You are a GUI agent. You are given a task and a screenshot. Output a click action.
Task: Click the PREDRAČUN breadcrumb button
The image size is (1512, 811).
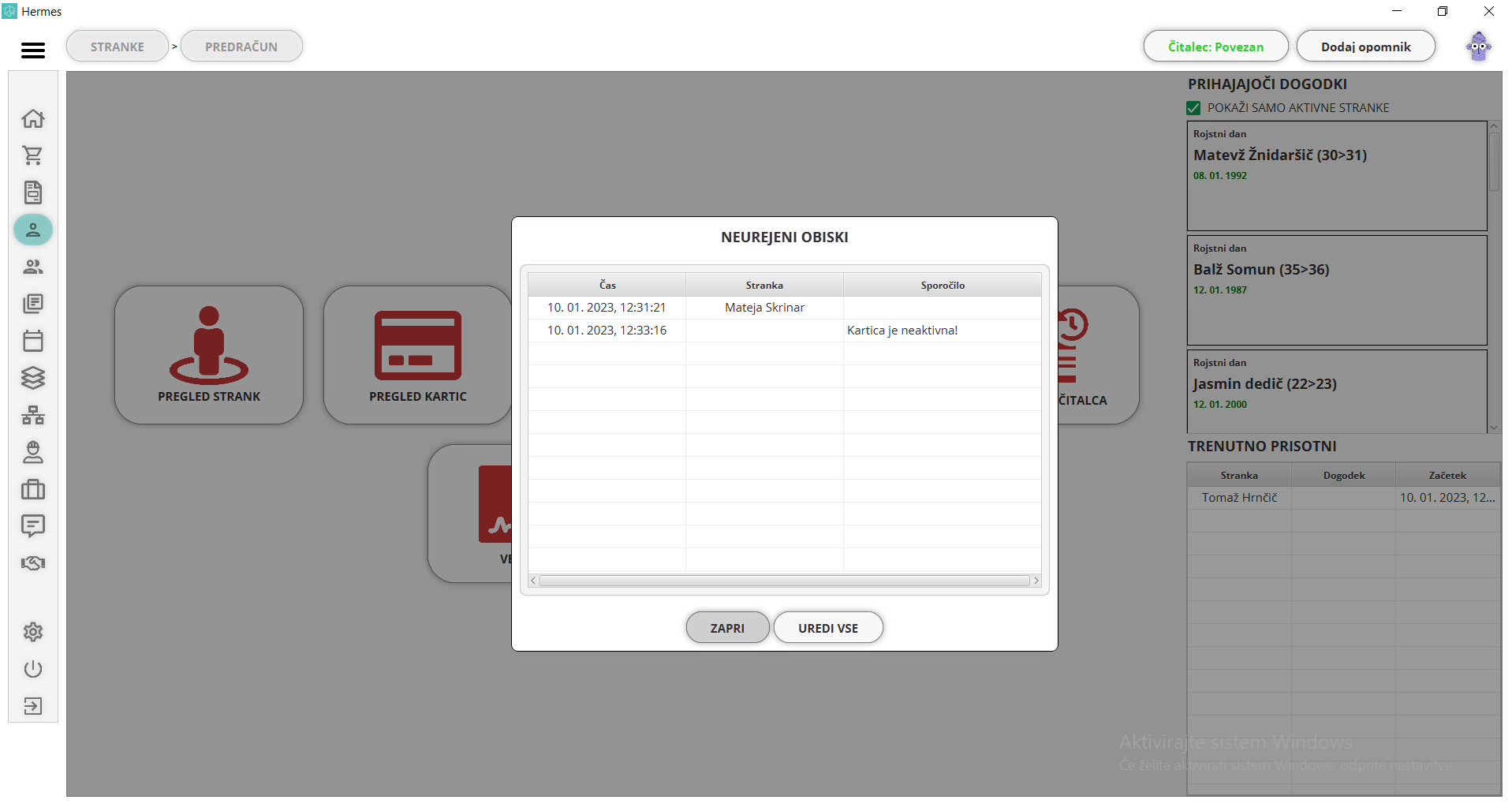[x=241, y=47]
